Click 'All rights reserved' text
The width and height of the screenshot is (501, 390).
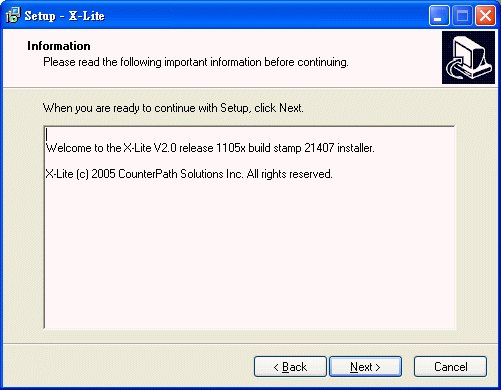tap(289, 174)
